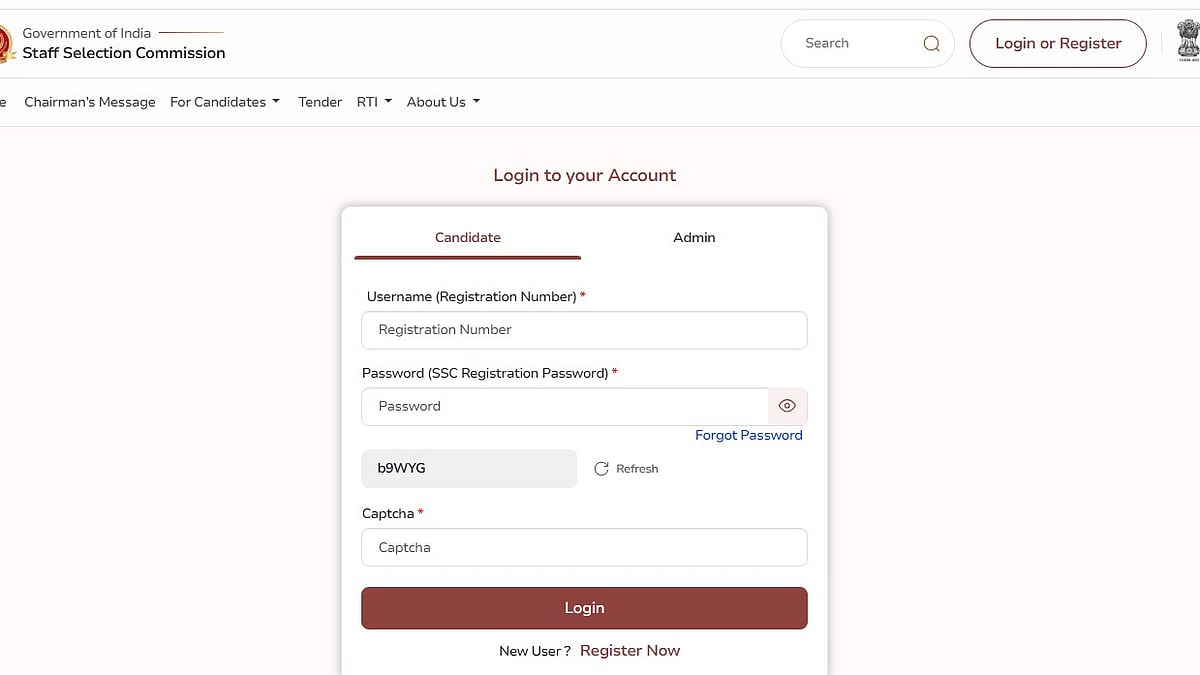Expand the About Us dropdown
The height and width of the screenshot is (675, 1200).
443,102
